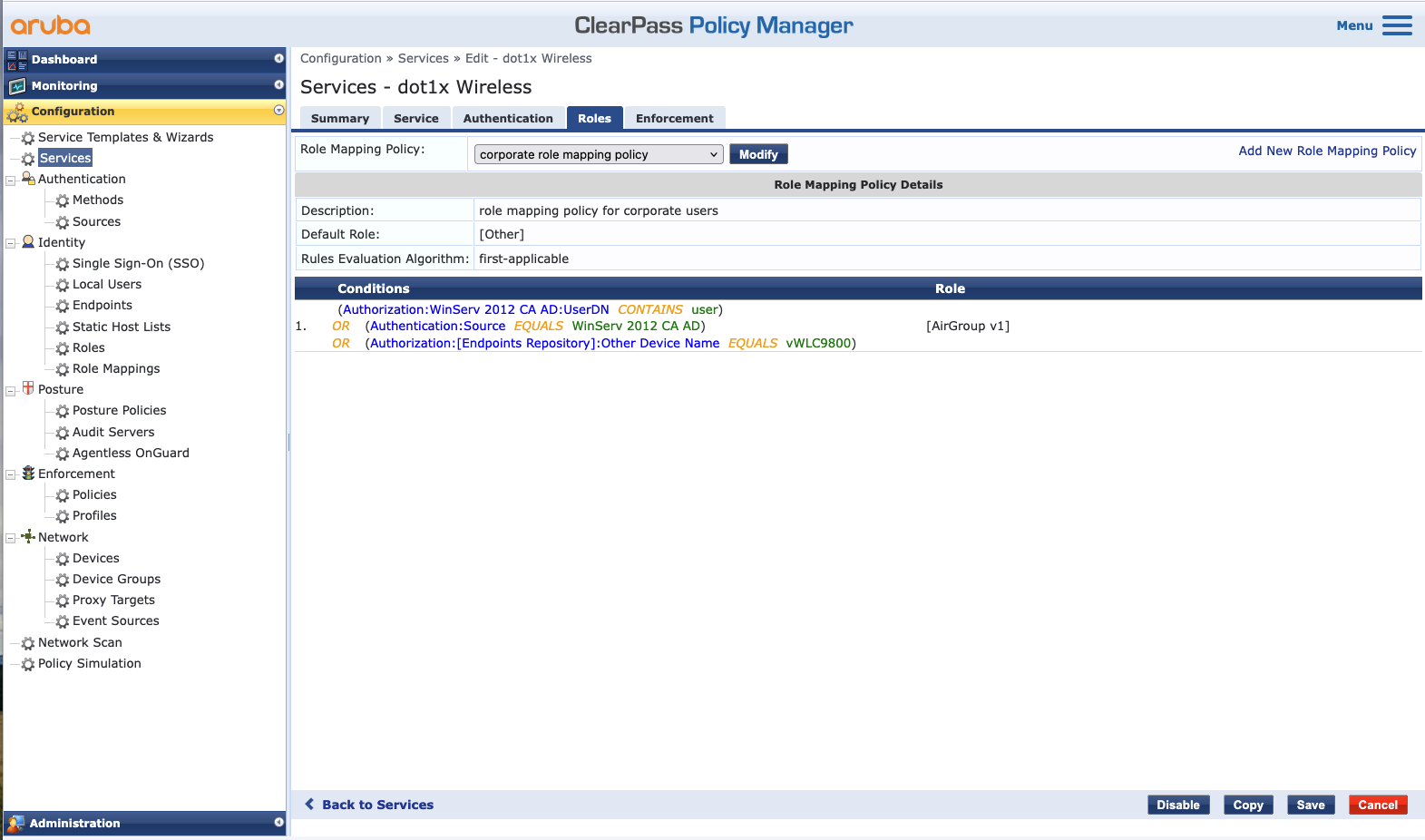Viewport: 1425px width, 840px height.
Task: Open enforcement Policies tree item
Action: (94, 494)
